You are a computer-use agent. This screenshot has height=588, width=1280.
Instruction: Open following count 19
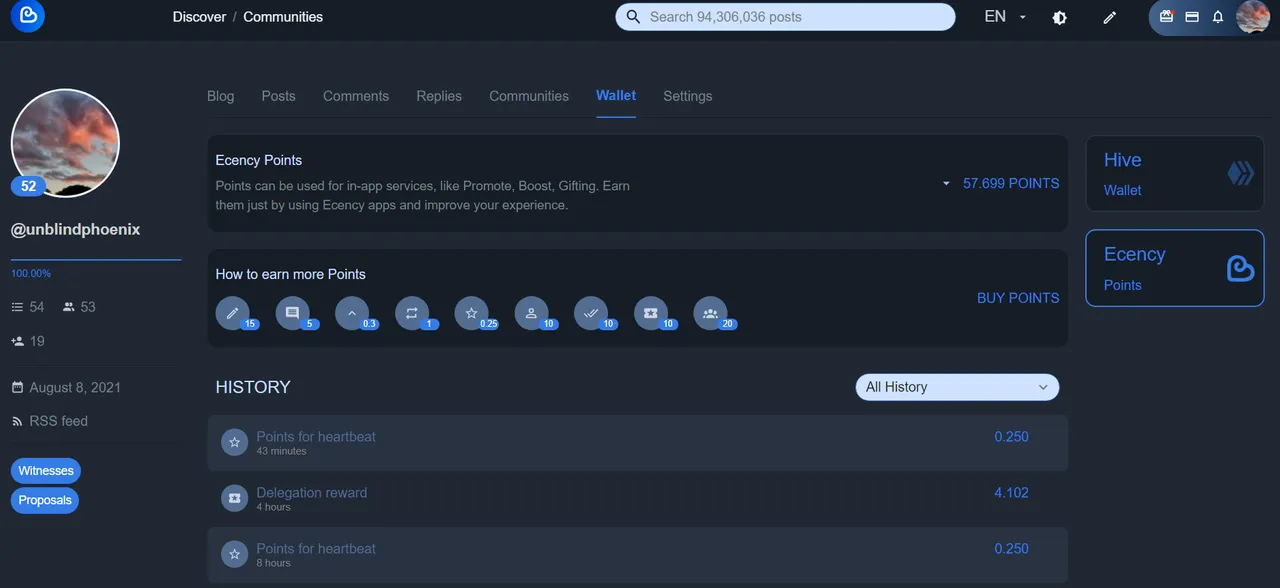click(x=28, y=341)
